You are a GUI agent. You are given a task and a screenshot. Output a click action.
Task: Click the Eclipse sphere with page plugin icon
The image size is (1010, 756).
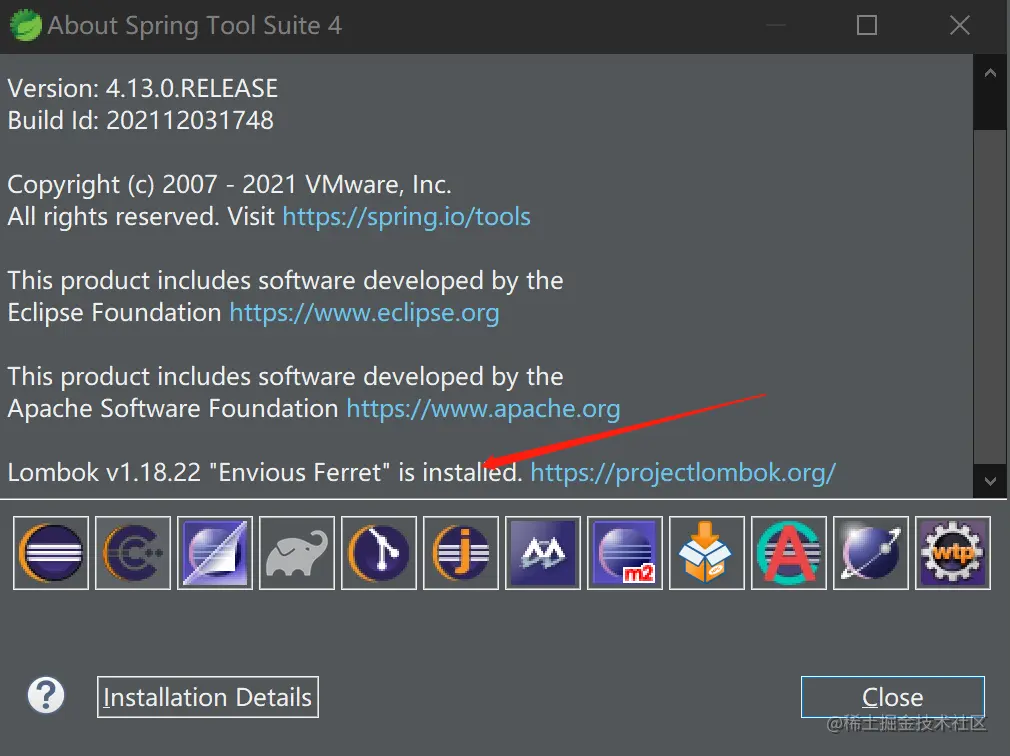pos(215,553)
